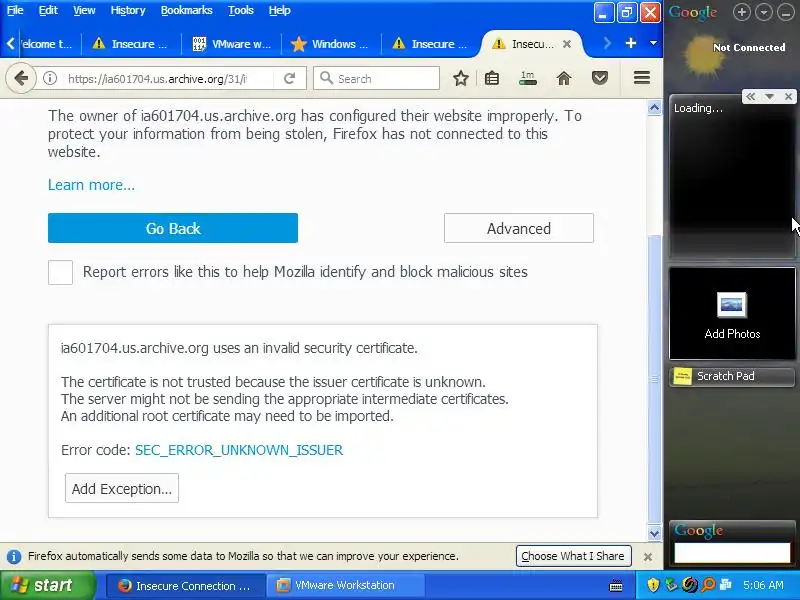
Task: Click the Advanced button
Action: click(x=519, y=228)
